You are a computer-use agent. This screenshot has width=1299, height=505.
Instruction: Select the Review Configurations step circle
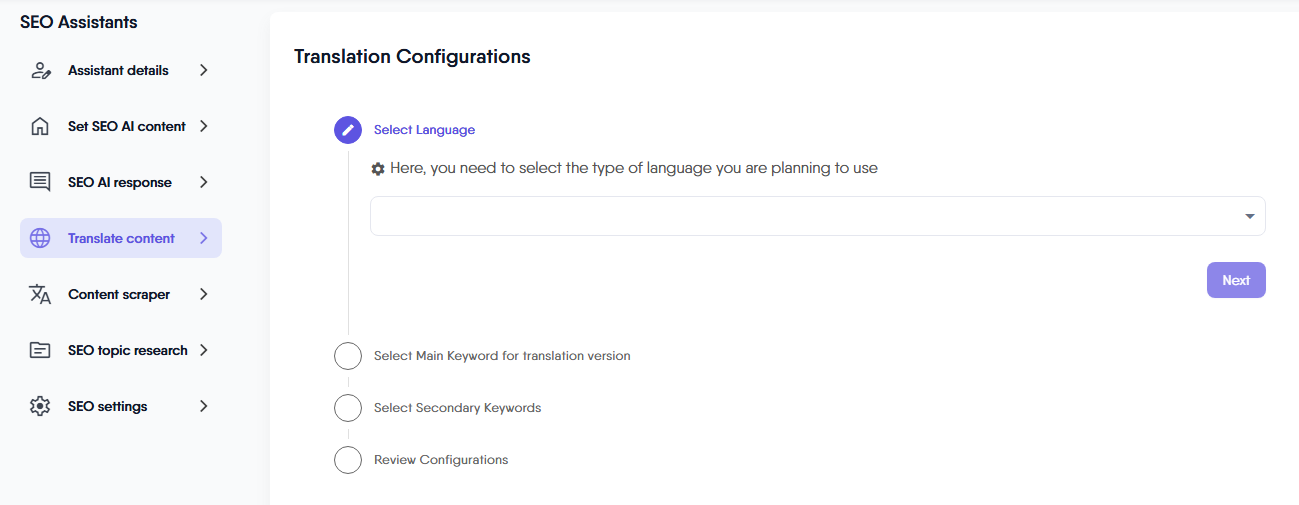(x=348, y=460)
